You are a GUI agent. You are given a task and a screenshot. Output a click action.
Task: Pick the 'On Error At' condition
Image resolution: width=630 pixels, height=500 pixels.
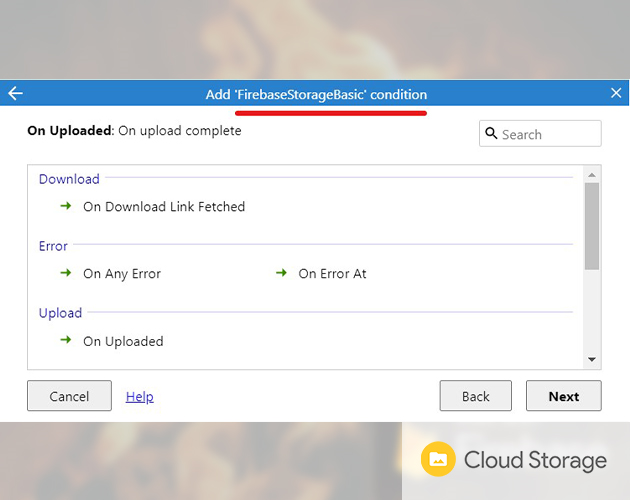[332, 274]
